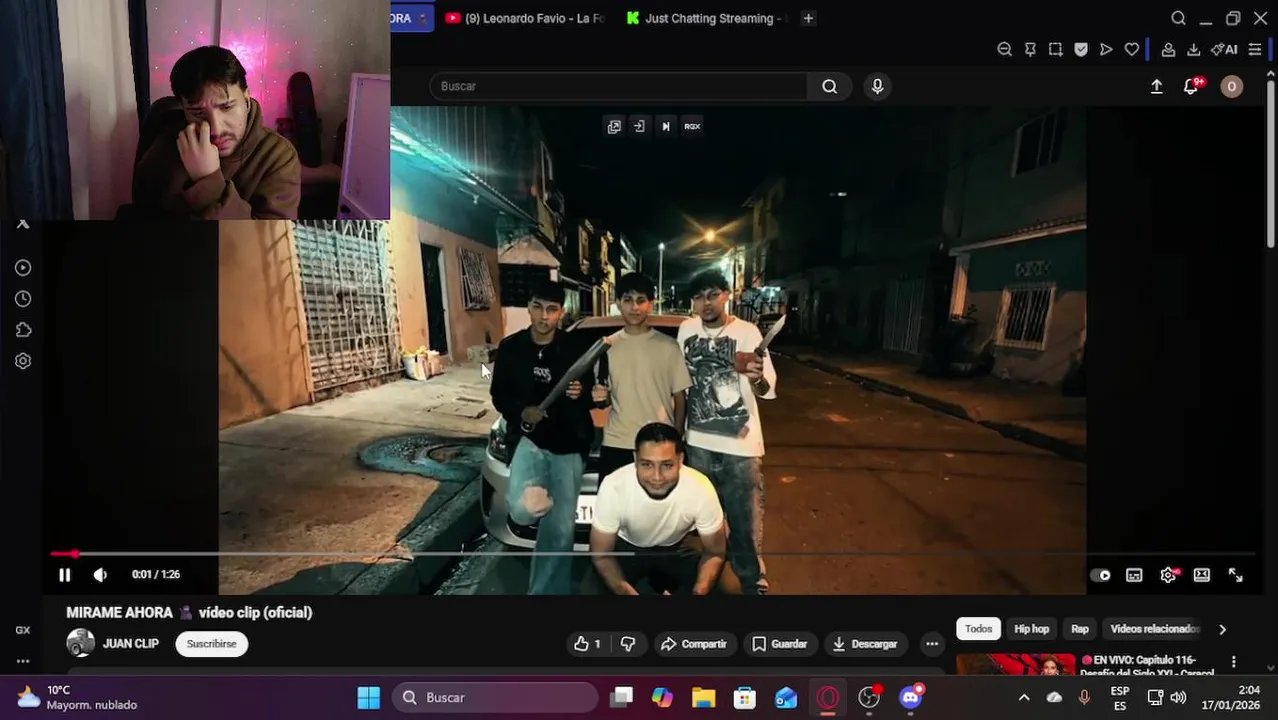This screenshot has height=720, width=1278.
Task: Take a snapshot with the capture icon
Action: [1055, 49]
